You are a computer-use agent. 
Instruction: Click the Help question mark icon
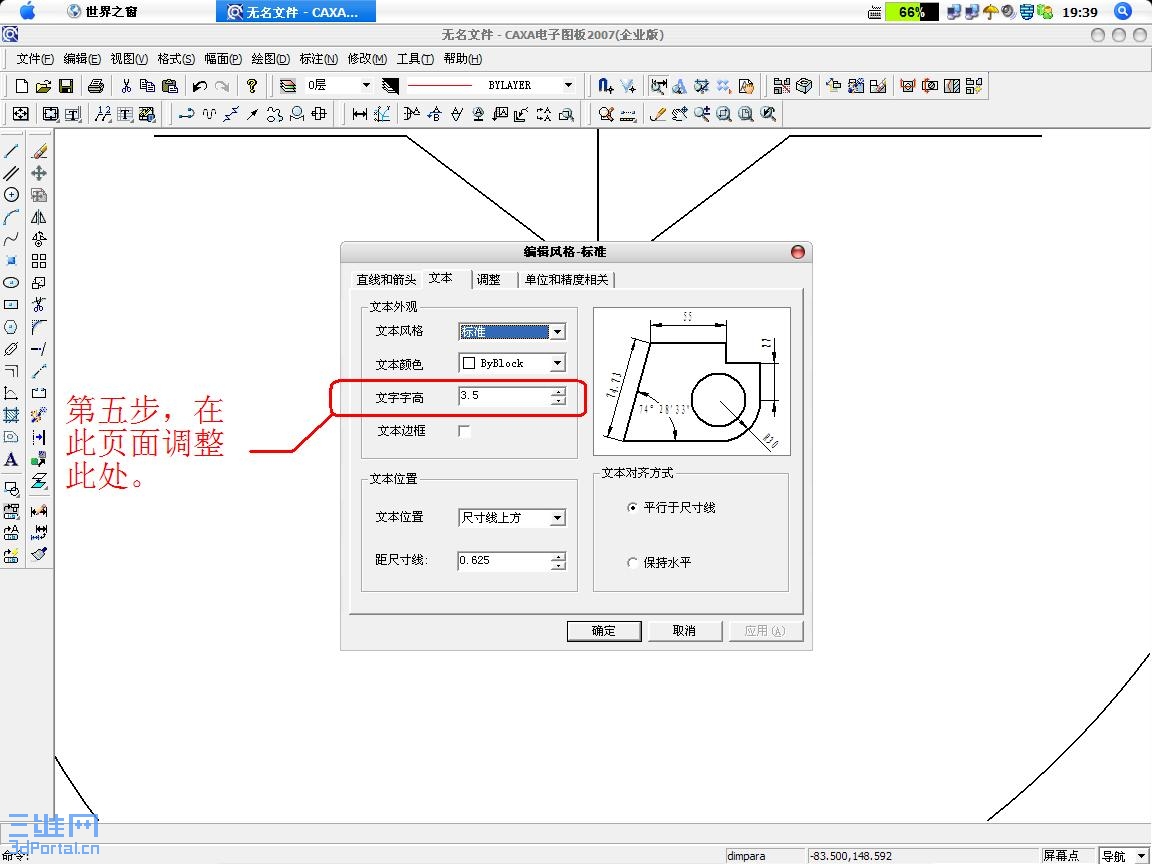(252, 86)
